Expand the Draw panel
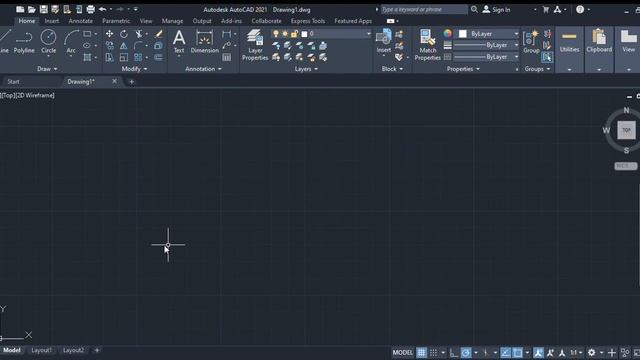The image size is (640, 360). tap(47, 69)
